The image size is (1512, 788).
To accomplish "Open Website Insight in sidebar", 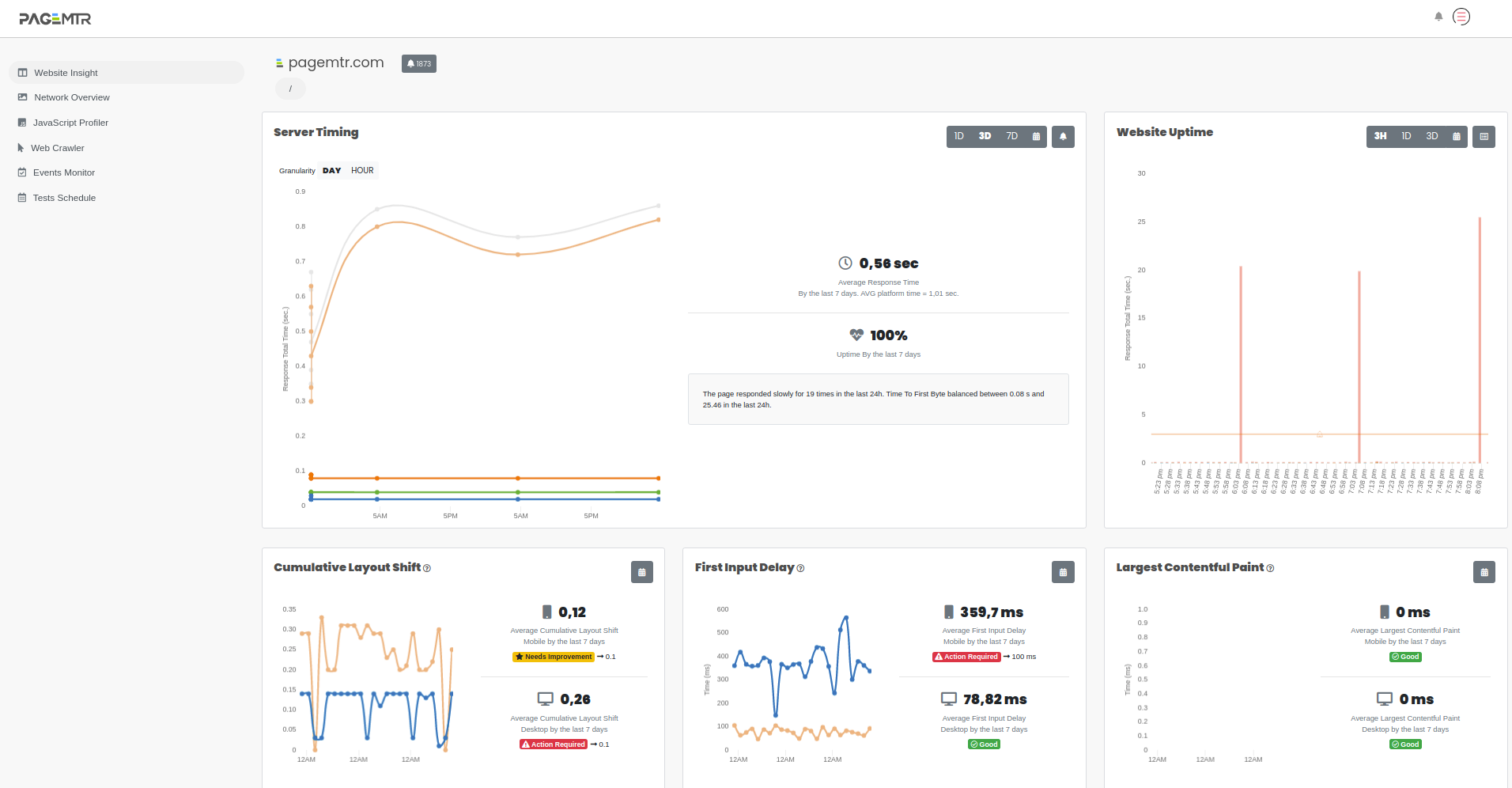I will [x=127, y=73].
